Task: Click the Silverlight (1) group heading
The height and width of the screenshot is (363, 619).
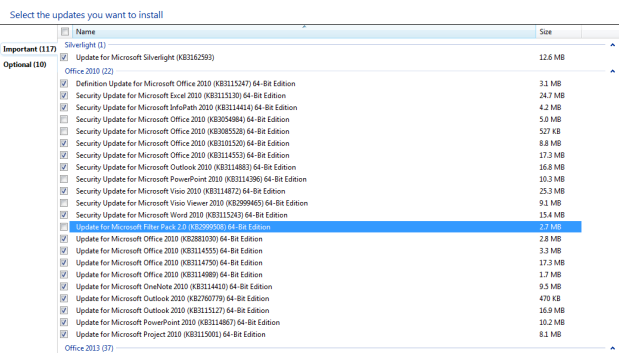Action: (85, 45)
